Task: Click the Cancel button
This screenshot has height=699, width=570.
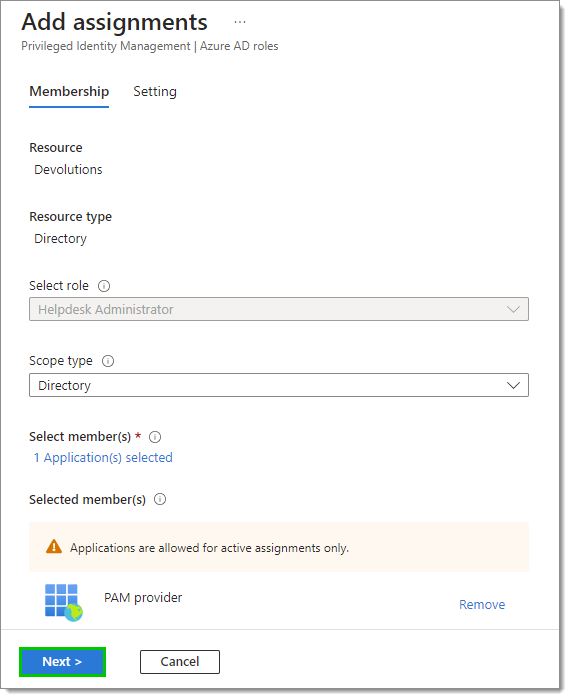Action: (180, 662)
